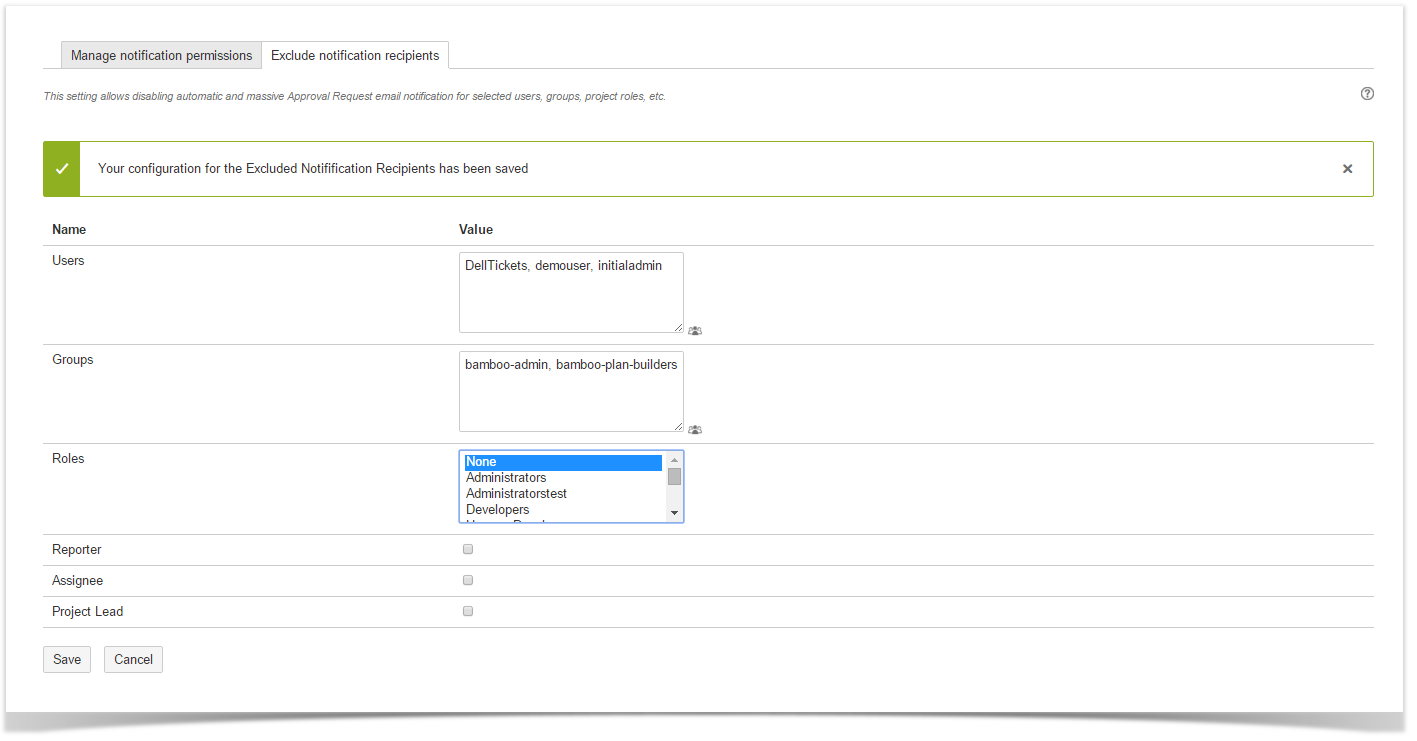
Task: Choose Developers in the Roles list
Action: (498, 510)
